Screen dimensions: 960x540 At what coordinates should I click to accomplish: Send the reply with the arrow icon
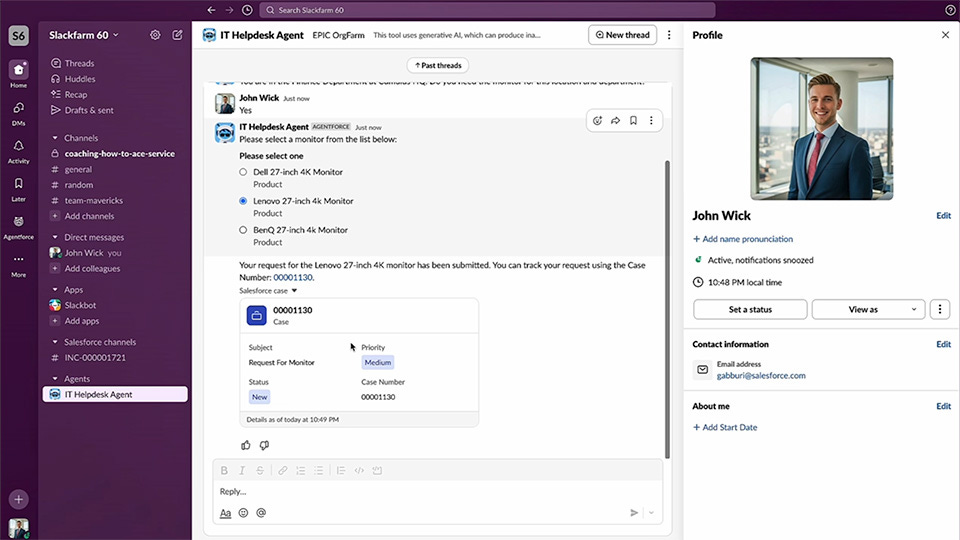[x=634, y=512]
